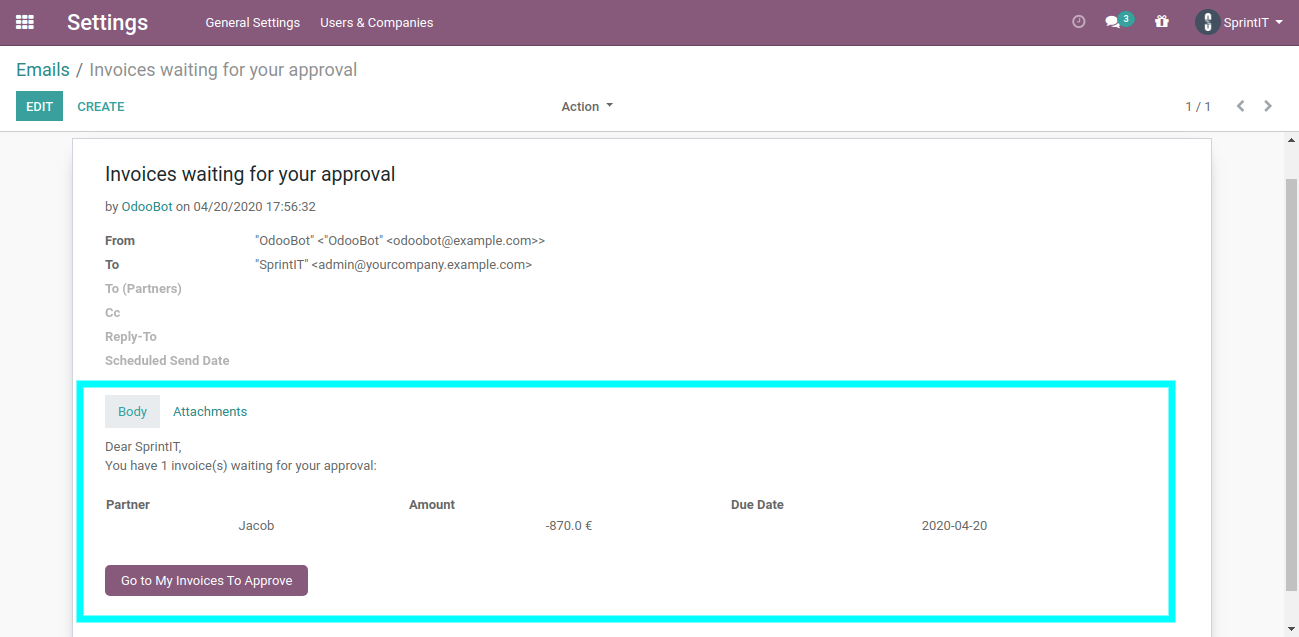The width and height of the screenshot is (1299, 637).
Task: Click the EDIT button
Action: tap(39, 106)
